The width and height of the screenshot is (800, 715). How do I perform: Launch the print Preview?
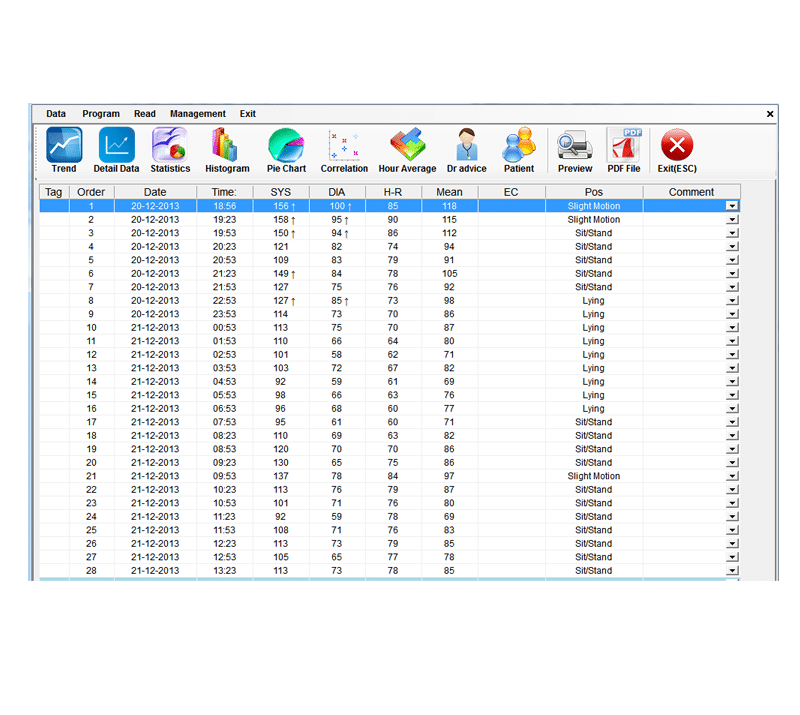point(575,150)
